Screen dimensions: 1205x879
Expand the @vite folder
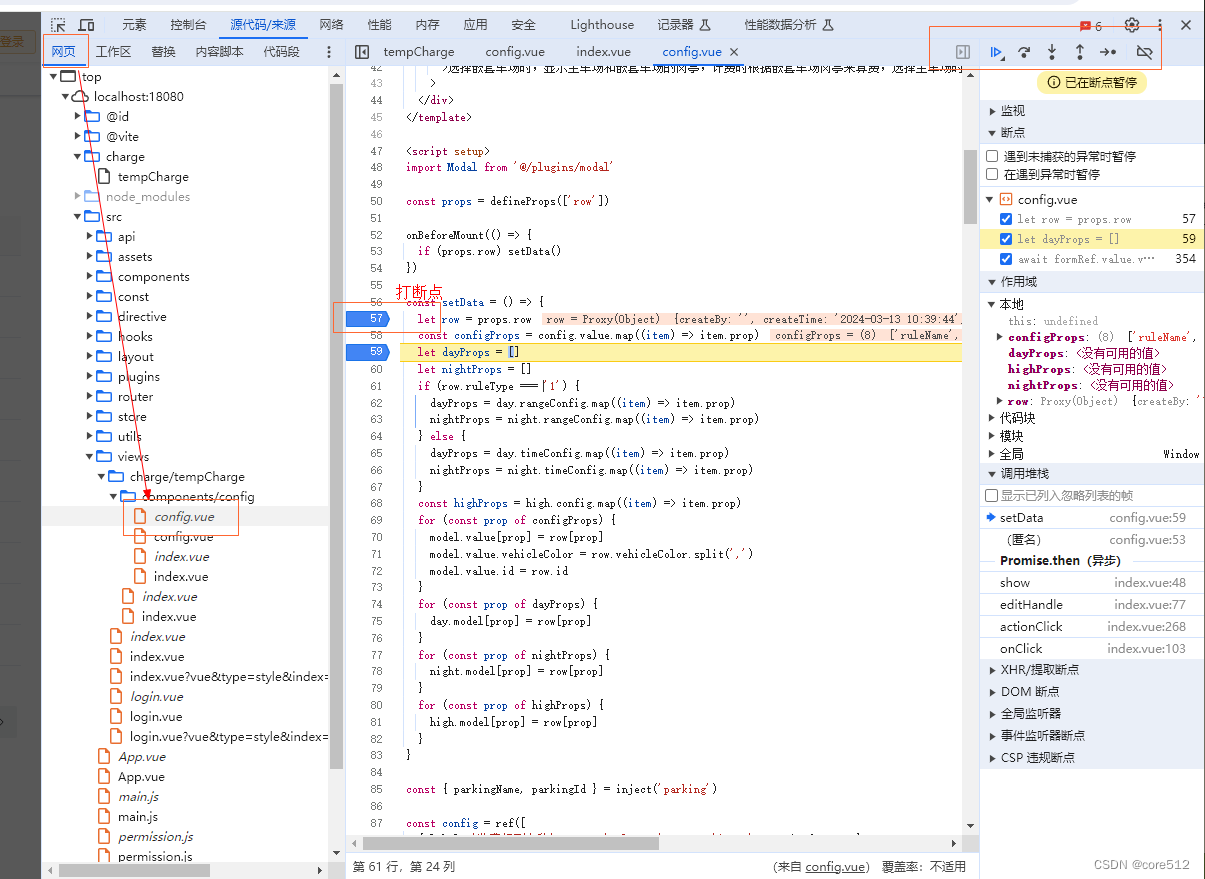coord(78,137)
